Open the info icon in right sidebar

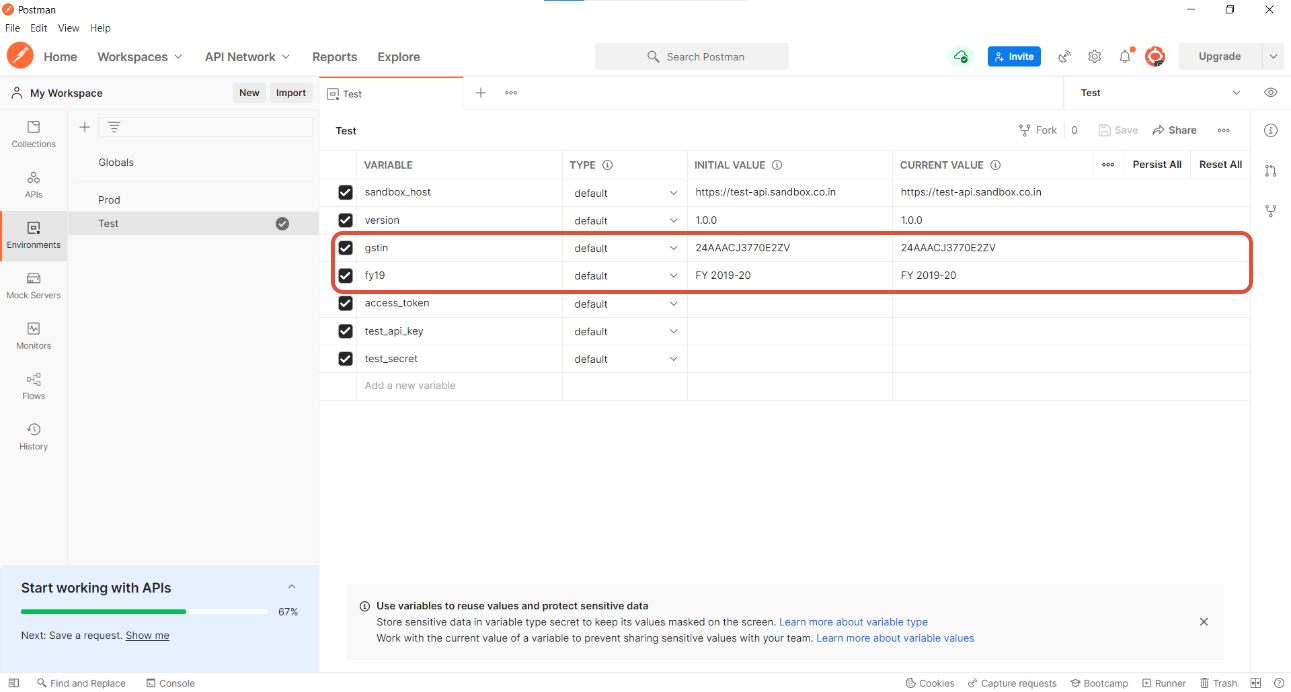tap(1271, 130)
